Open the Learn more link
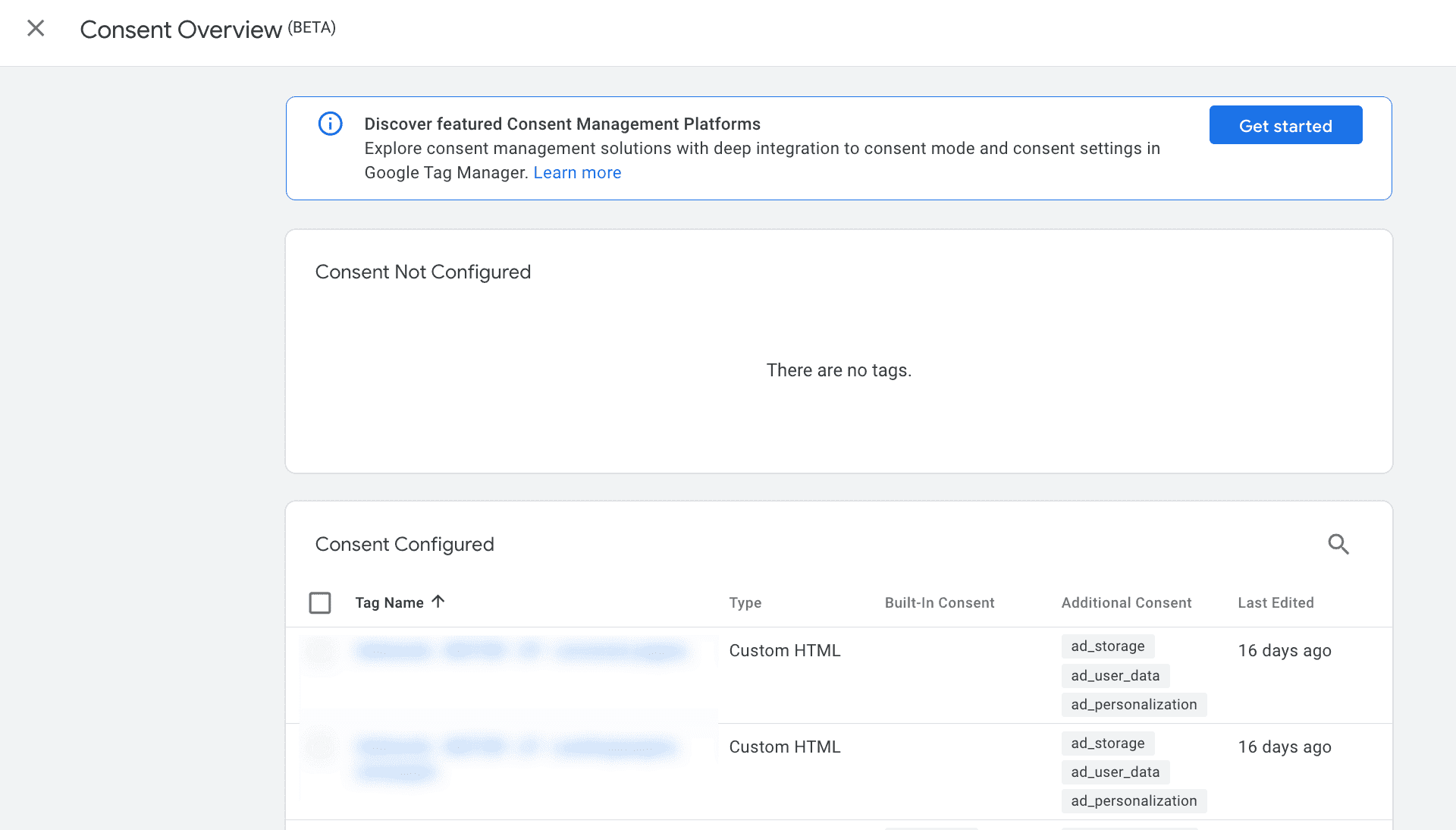Viewport: 1456px width, 830px height. coord(577,172)
